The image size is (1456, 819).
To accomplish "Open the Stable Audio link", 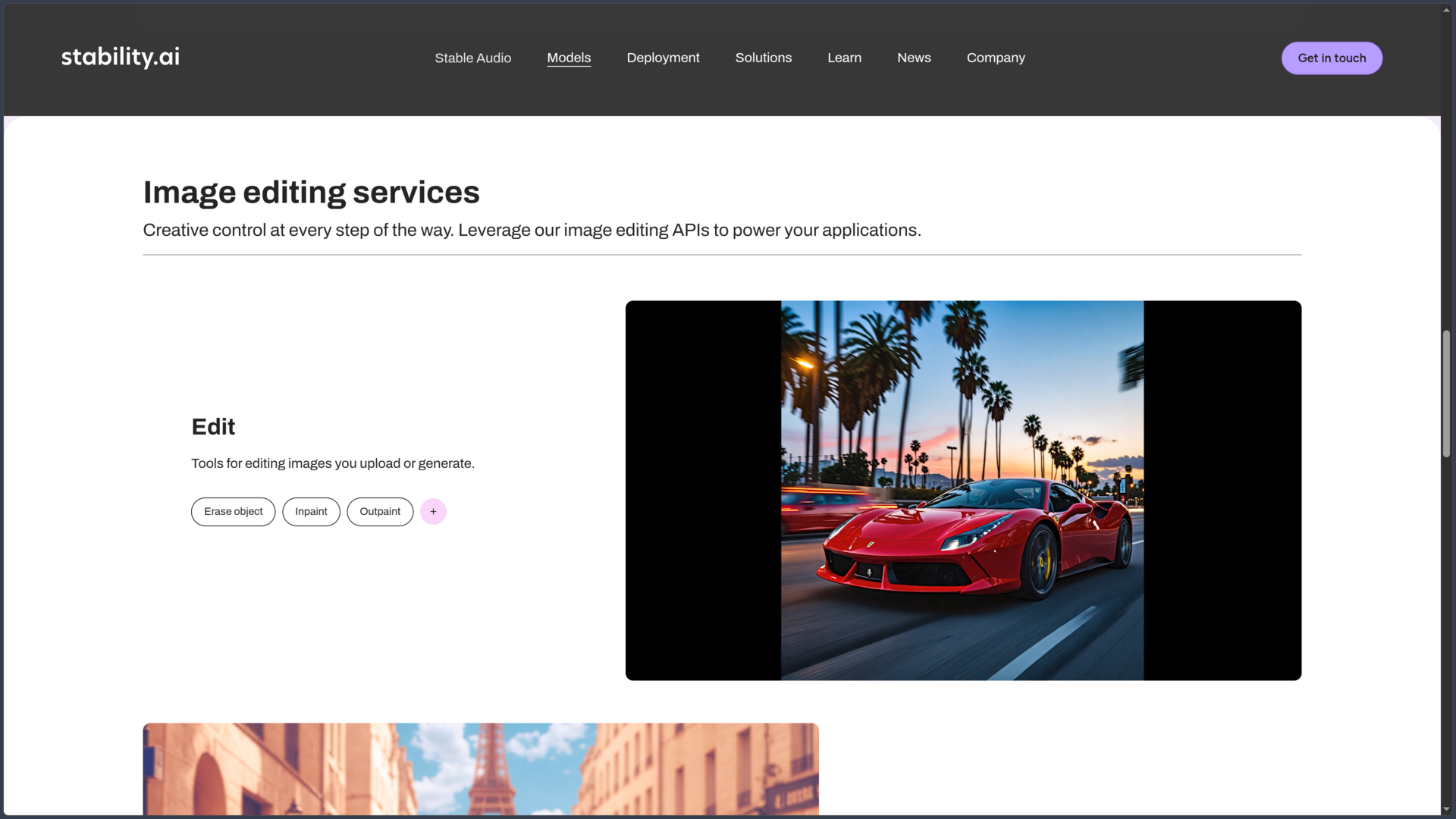I will tap(473, 58).
